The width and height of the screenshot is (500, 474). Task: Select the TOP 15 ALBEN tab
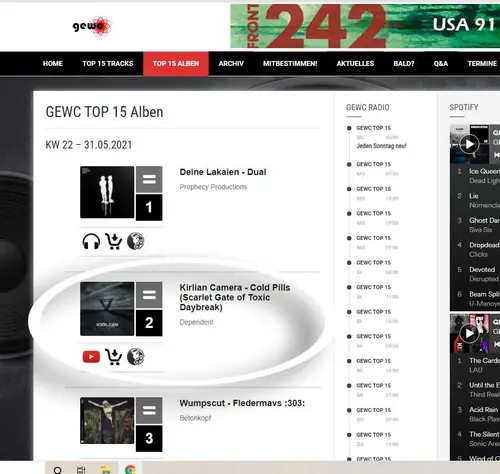tap(176, 64)
